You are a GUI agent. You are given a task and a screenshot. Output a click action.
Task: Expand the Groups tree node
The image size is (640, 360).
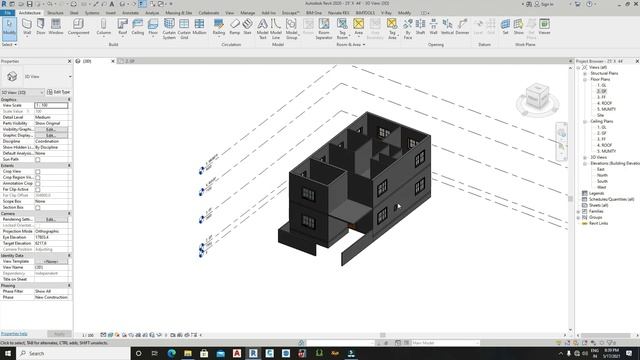click(578, 217)
